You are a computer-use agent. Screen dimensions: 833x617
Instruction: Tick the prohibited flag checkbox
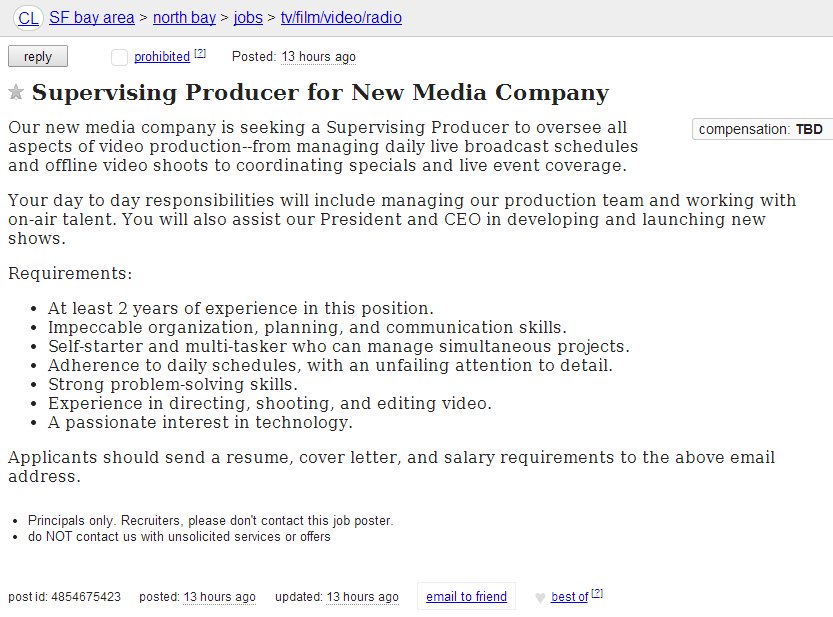point(119,57)
